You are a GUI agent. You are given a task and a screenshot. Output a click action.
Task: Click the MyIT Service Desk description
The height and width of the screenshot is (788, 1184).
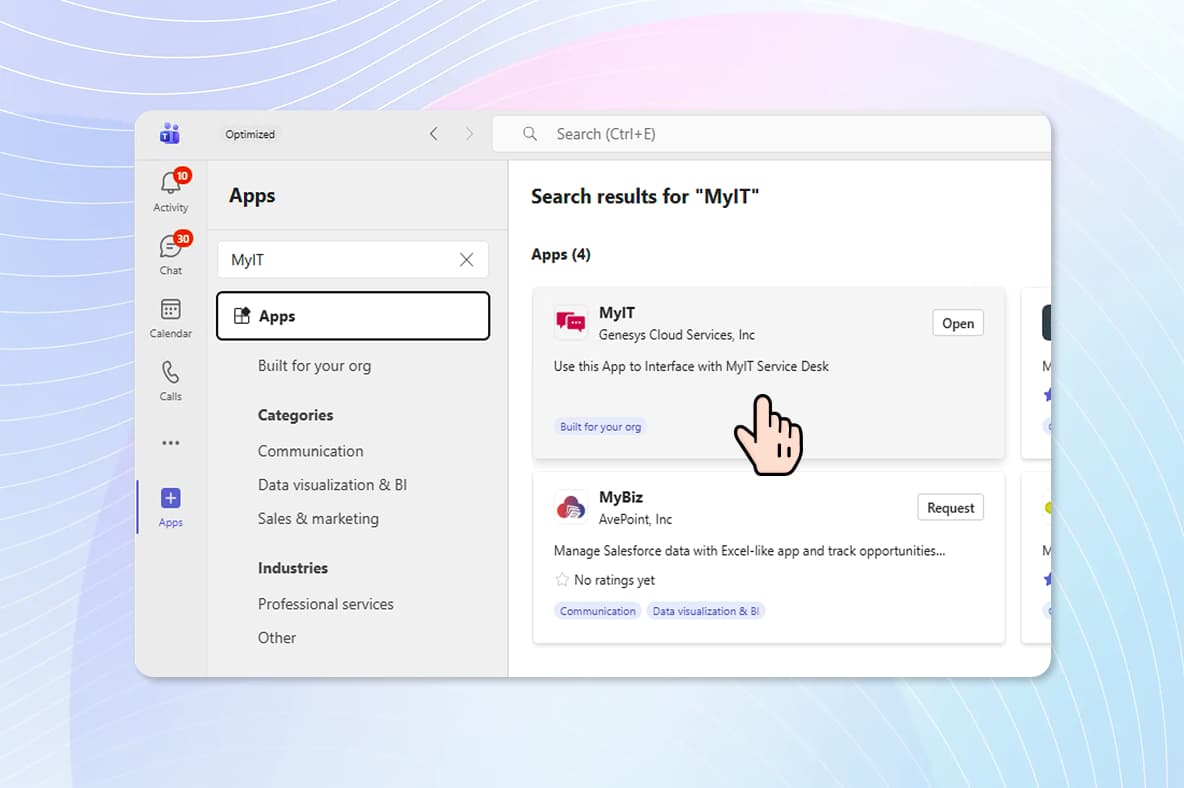(691, 366)
